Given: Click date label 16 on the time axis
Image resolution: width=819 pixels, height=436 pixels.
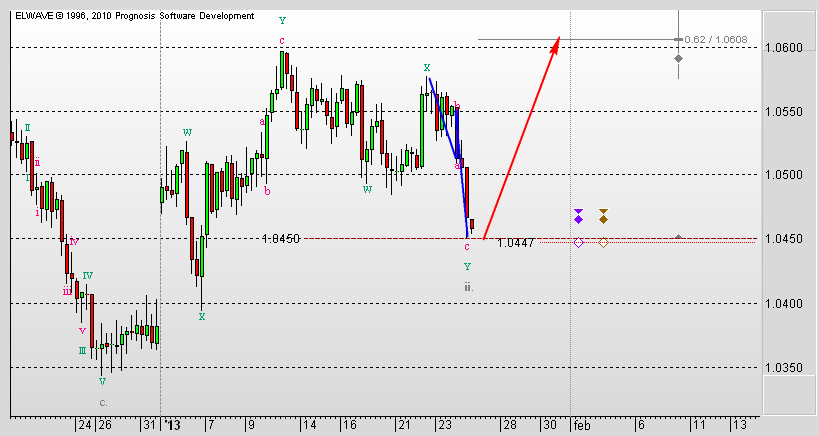Looking at the screenshot, I should (349, 425).
